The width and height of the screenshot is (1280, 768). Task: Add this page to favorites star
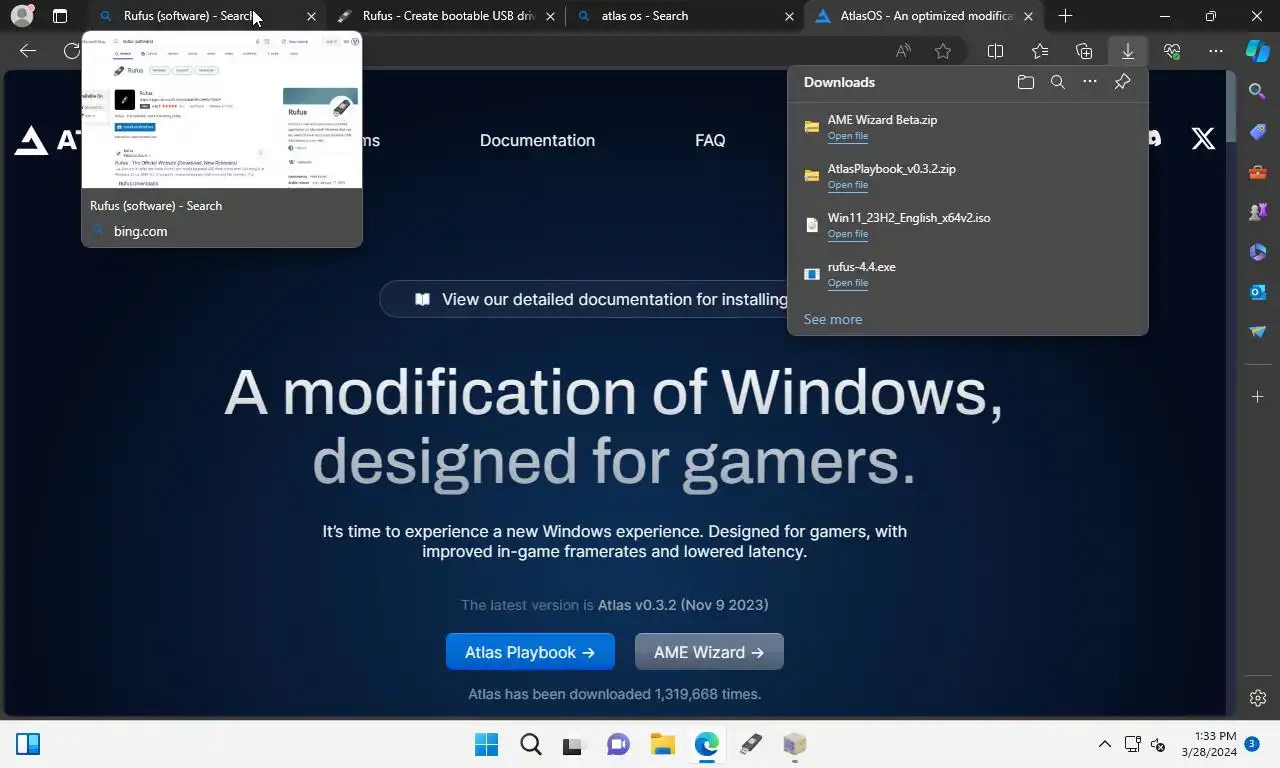click(943, 51)
